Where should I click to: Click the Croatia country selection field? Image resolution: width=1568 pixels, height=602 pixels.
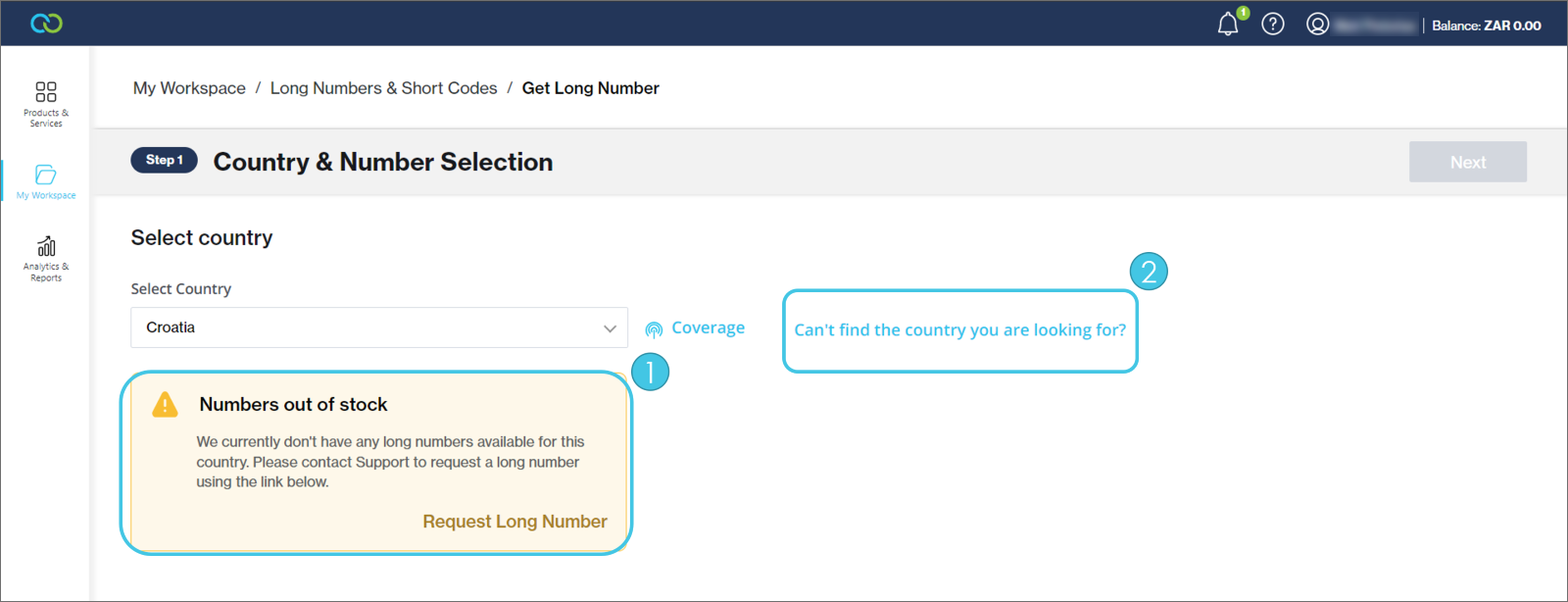click(x=363, y=327)
